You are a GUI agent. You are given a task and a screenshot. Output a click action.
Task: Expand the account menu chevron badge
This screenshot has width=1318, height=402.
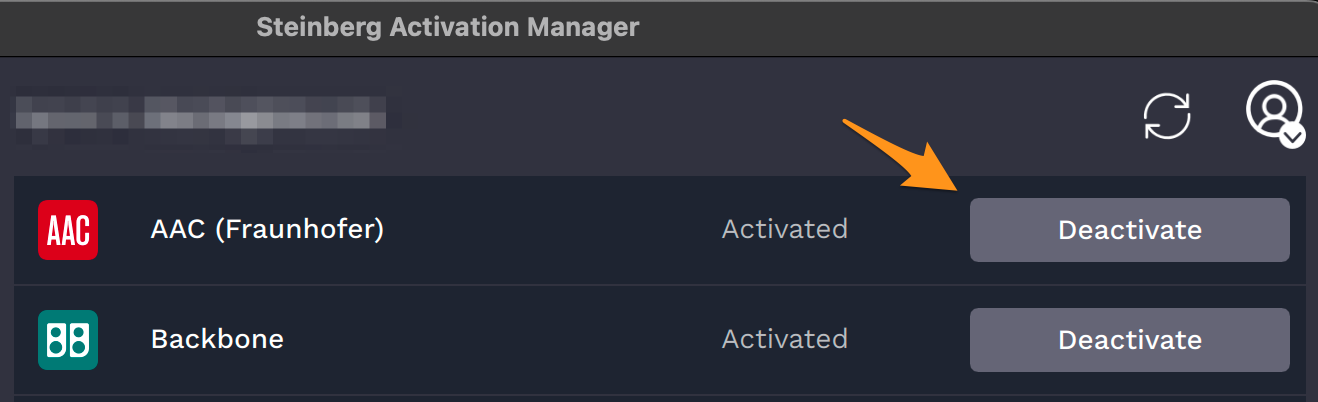pyautogui.click(x=1292, y=136)
